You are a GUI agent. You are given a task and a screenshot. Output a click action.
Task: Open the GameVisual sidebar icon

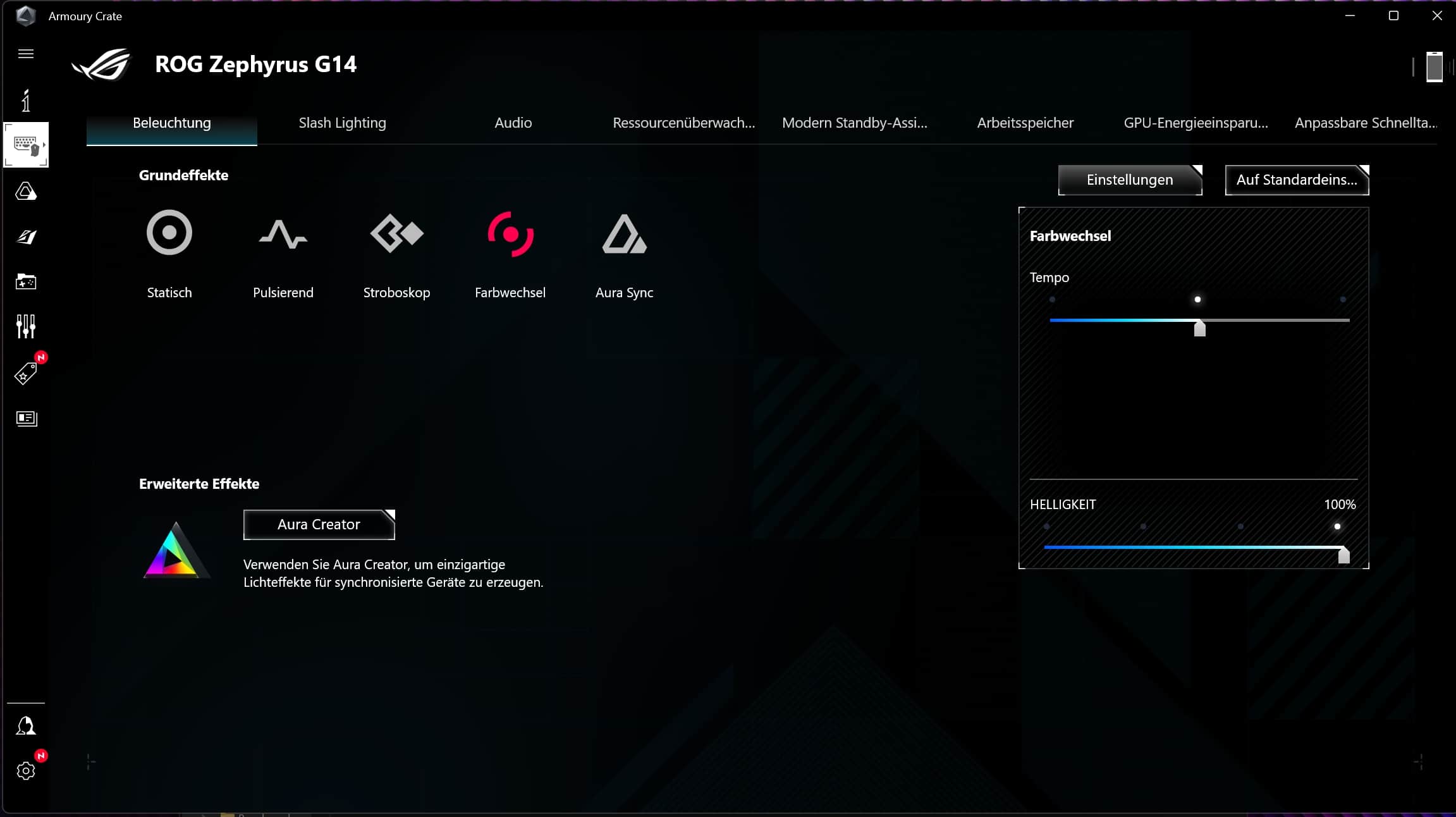(x=26, y=236)
